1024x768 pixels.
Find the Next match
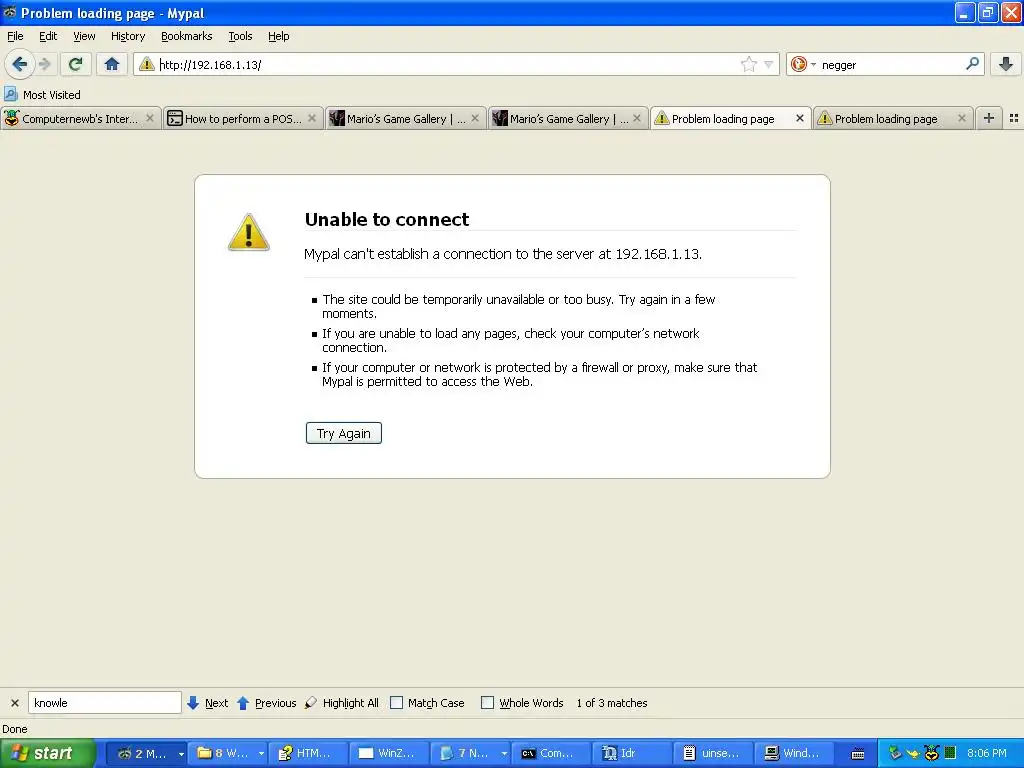pyautogui.click(x=208, y=703)
